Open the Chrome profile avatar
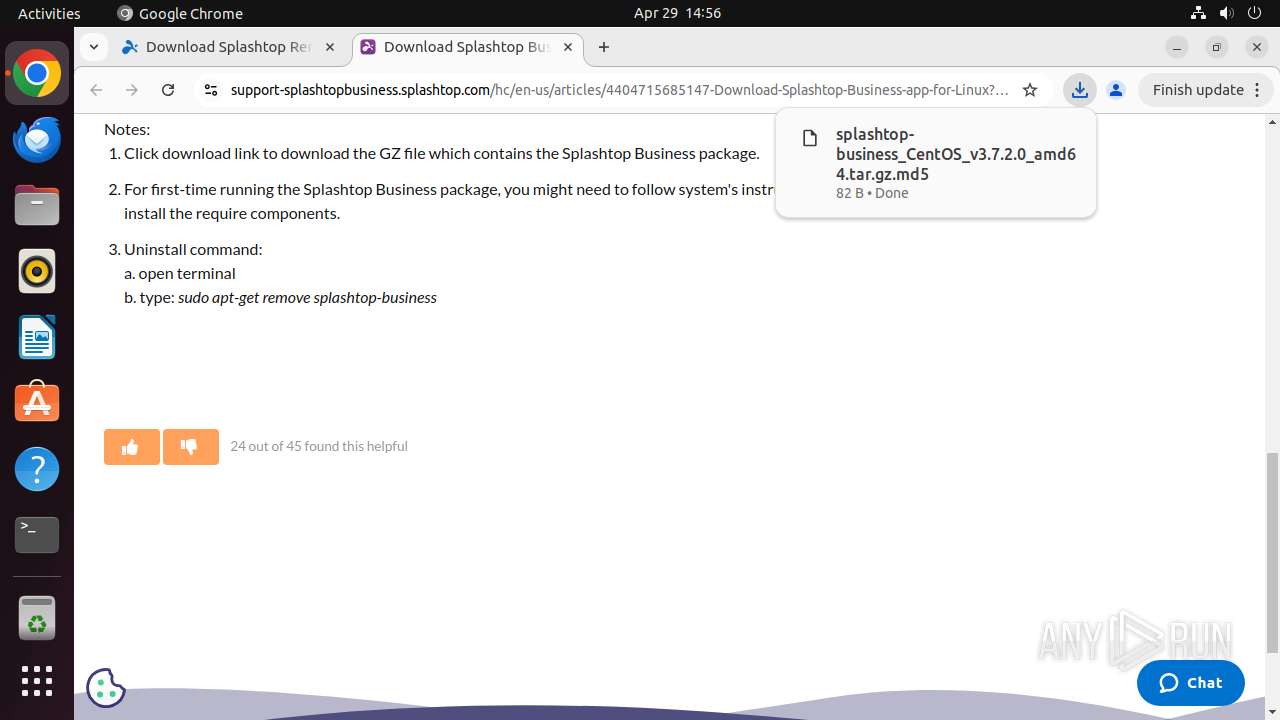 pos(1116,90)
